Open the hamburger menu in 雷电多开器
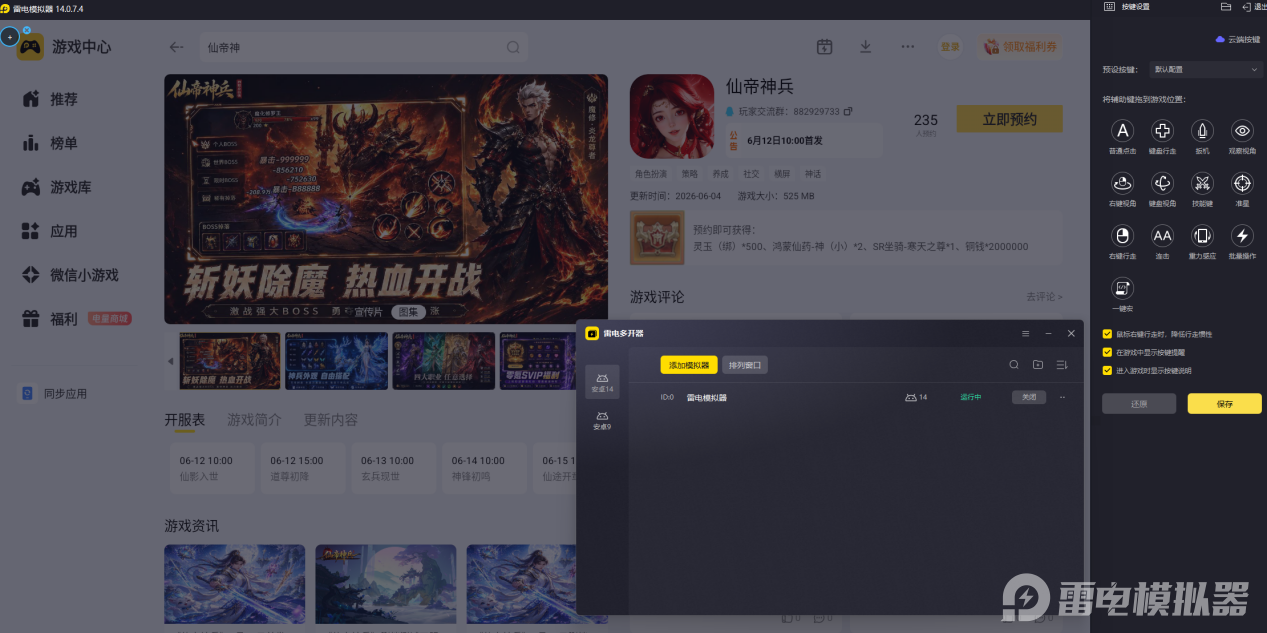Screen dimensions: 1267x633 pyautogui.click(x=1025, y=333)
